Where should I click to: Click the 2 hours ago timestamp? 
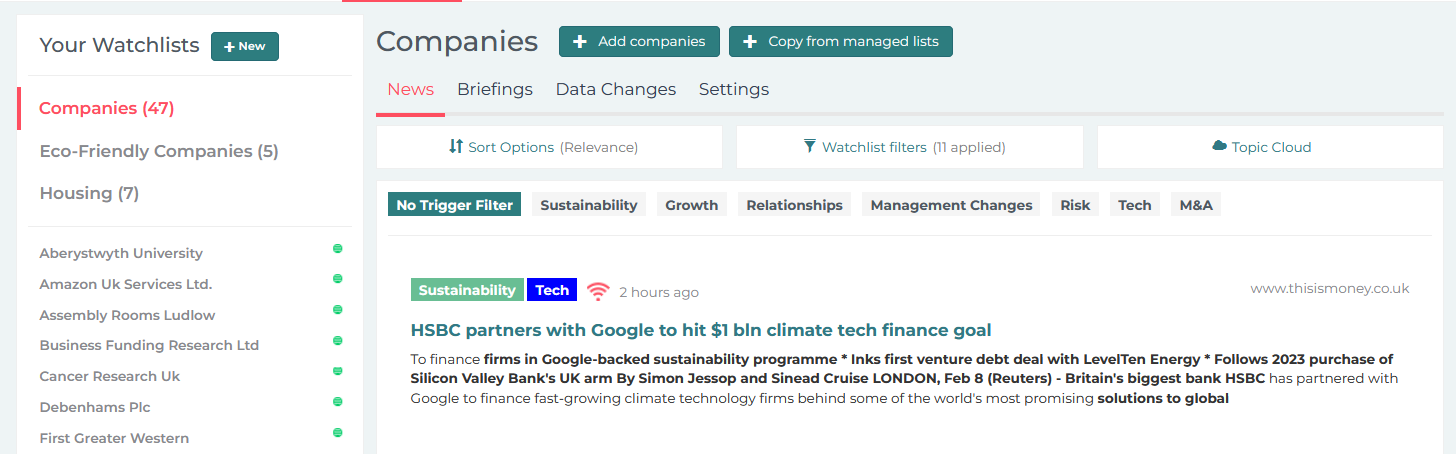click(659, 292)
